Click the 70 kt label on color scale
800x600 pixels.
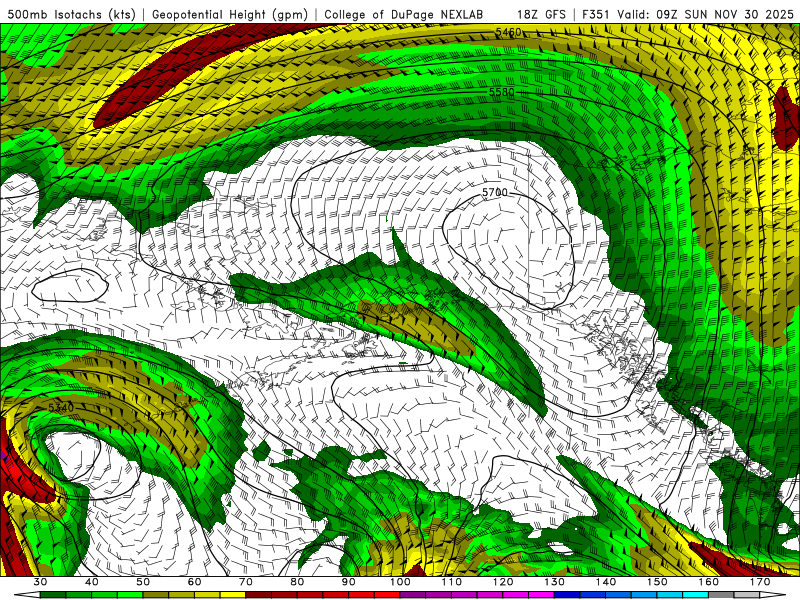tap(246, 582)
